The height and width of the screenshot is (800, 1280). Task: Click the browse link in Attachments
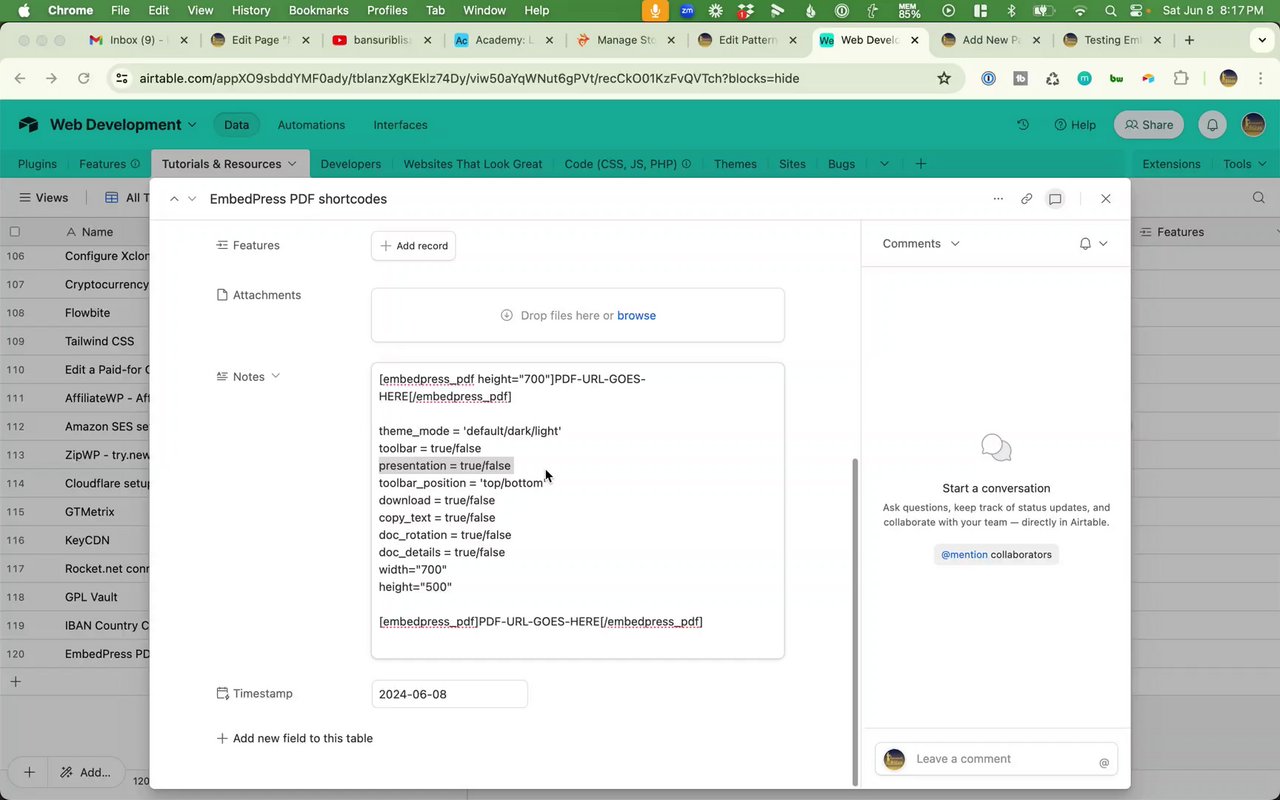point(636,315)
